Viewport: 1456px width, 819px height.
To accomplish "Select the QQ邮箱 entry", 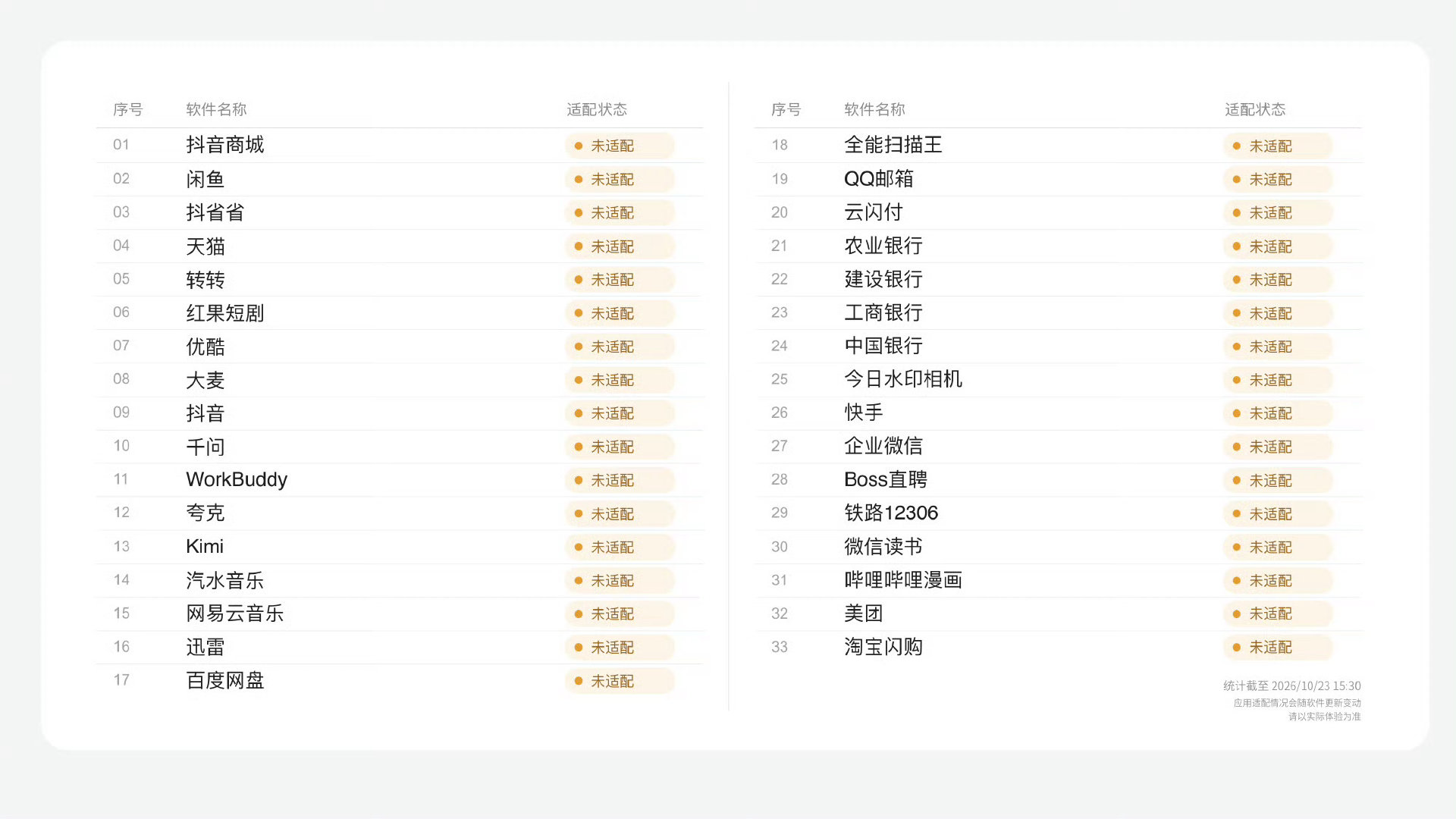I will [x=879, y=179].
